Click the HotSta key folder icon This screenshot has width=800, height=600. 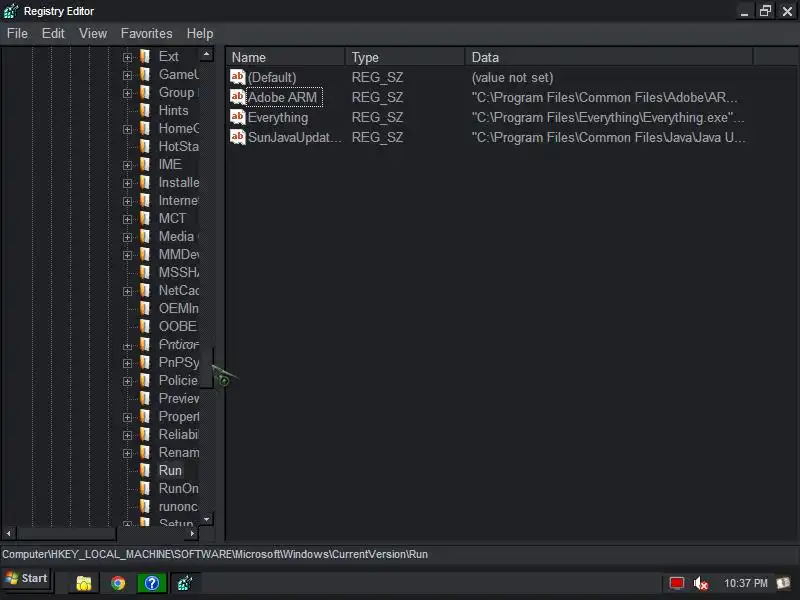[x=145, y=146]
